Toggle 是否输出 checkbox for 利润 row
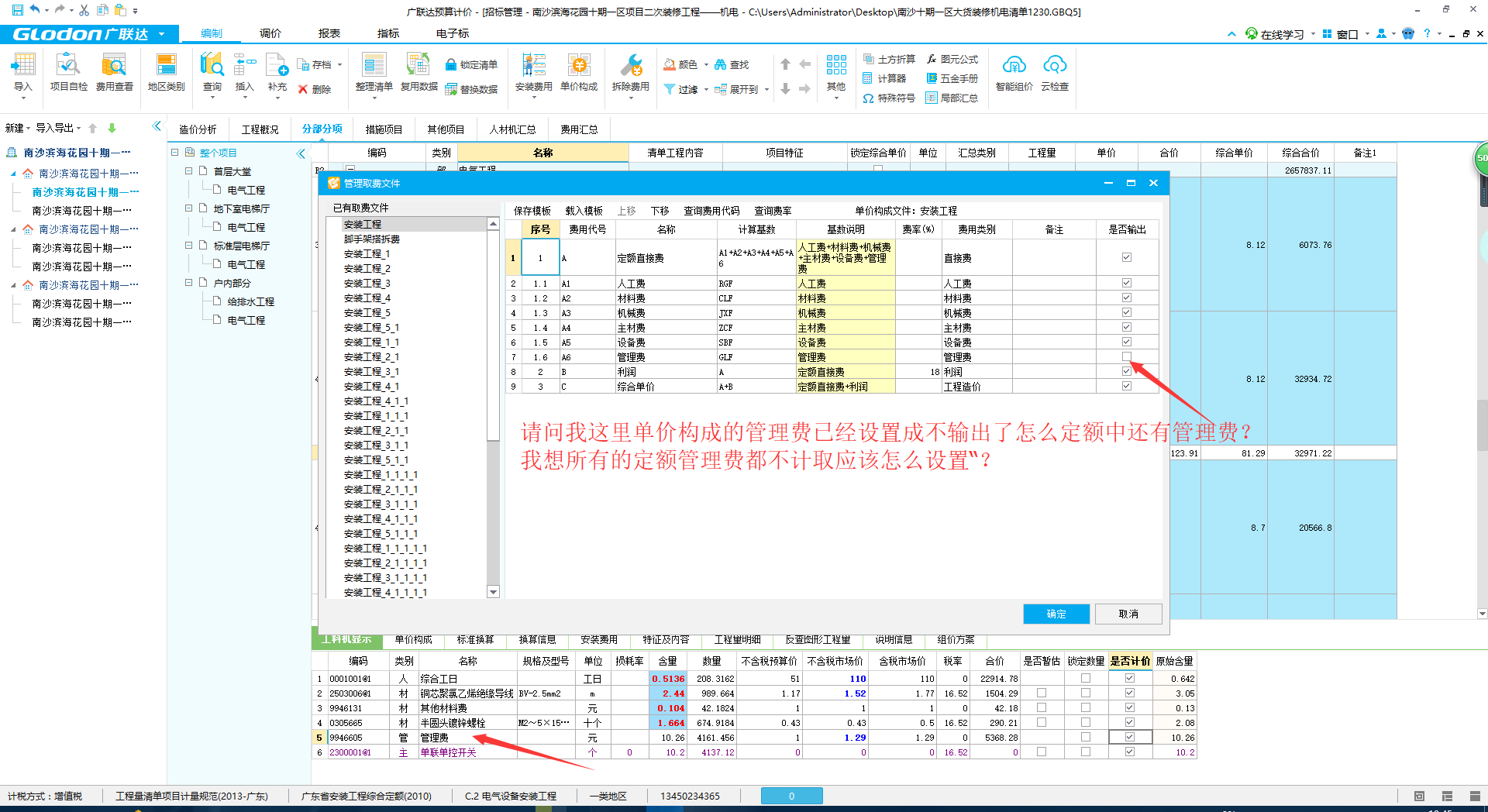Image resolution: width=1488 pixels, height=812 pixels. tap(1127, 372)
